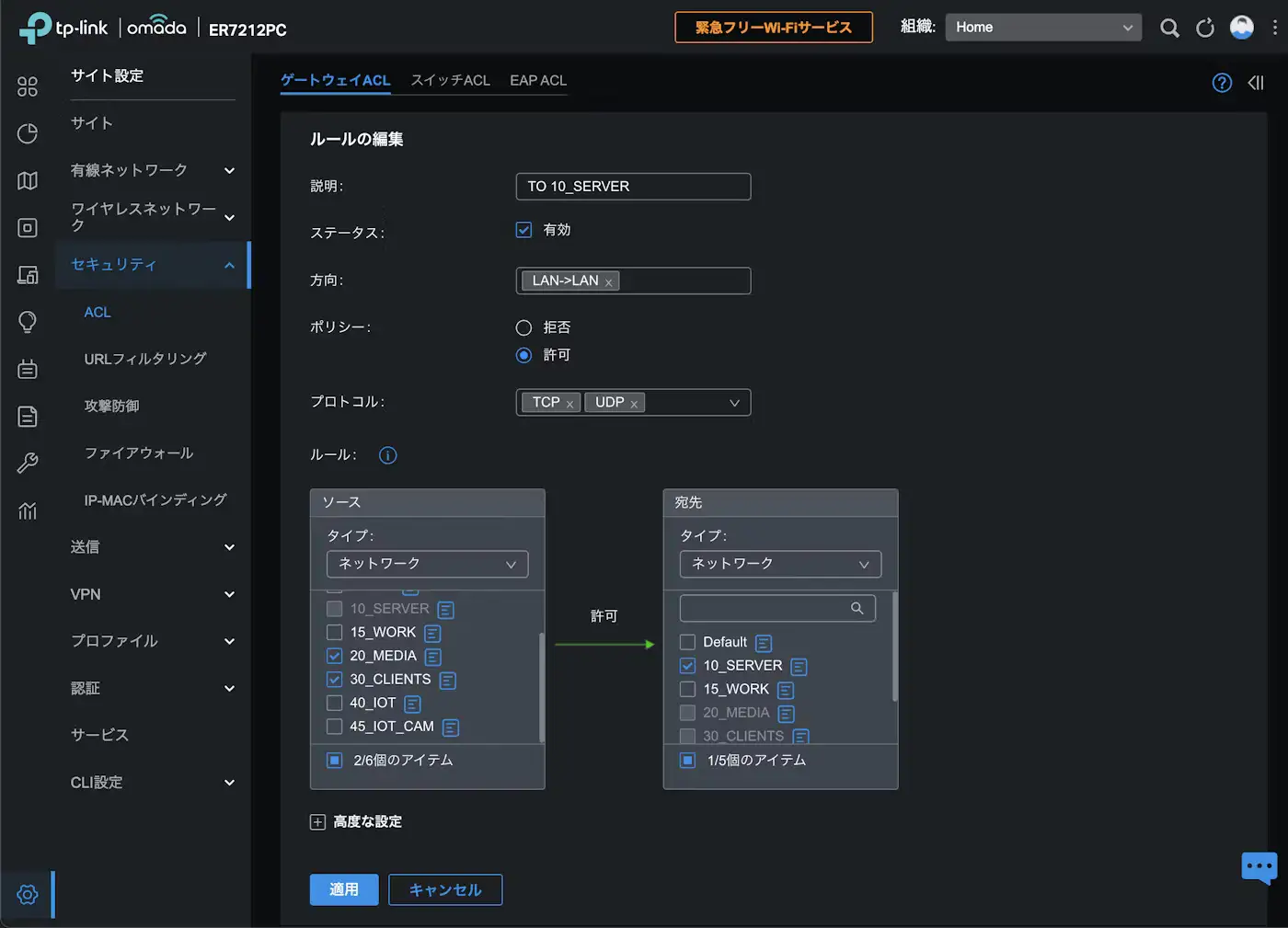Remove the TCP protocol tag

(569, 404)
